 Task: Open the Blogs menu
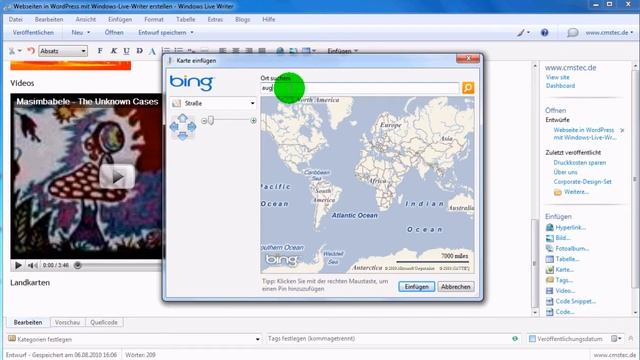(x=242, y=20)
